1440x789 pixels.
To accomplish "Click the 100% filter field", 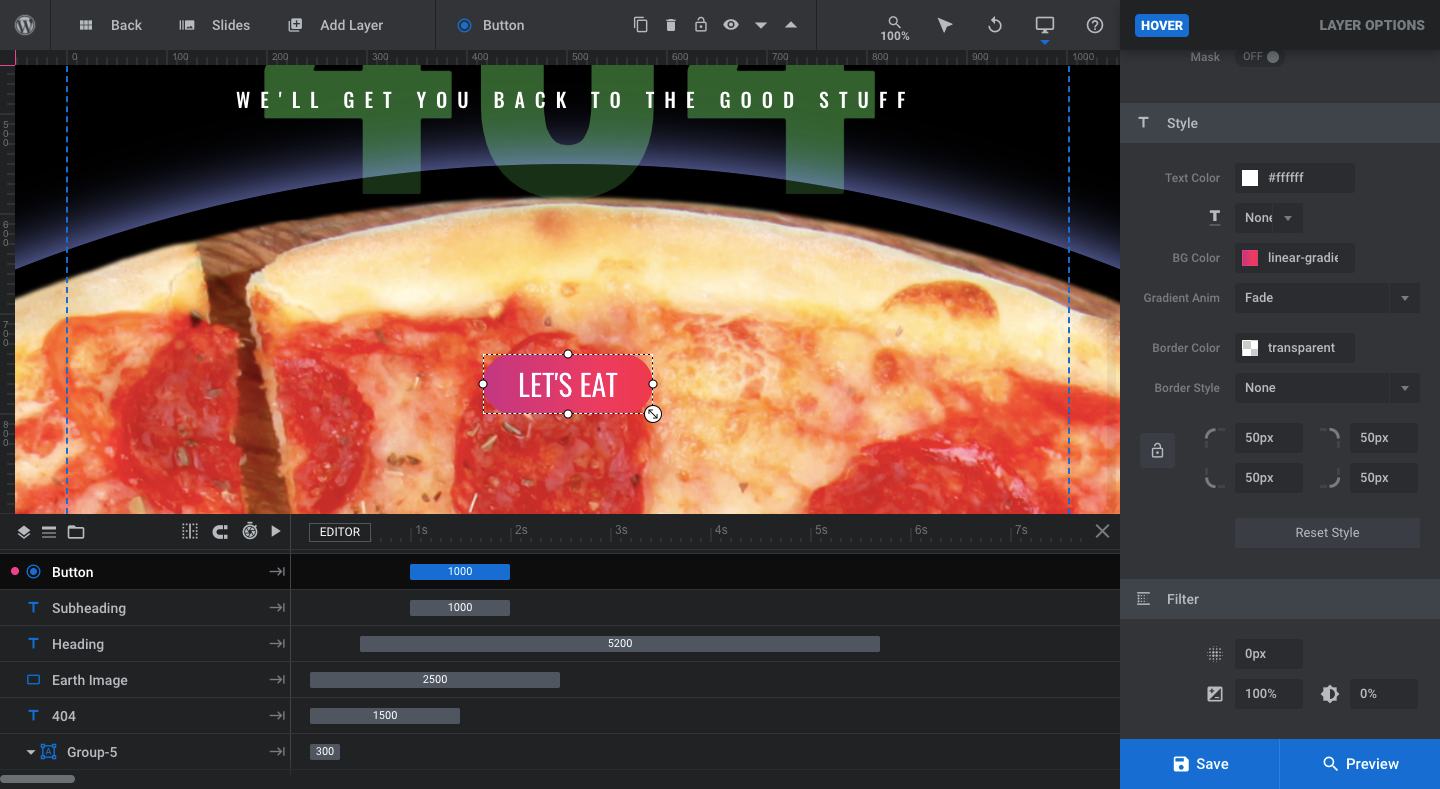I will 1268,694.
